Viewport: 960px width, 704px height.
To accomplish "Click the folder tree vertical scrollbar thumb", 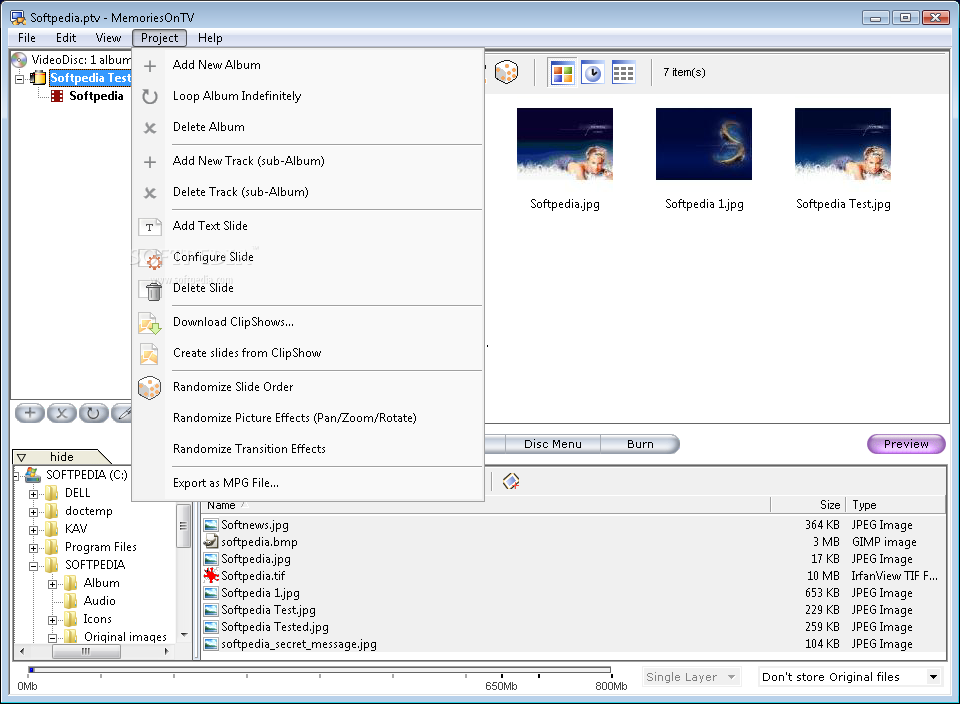I will [x=183, y=526].
